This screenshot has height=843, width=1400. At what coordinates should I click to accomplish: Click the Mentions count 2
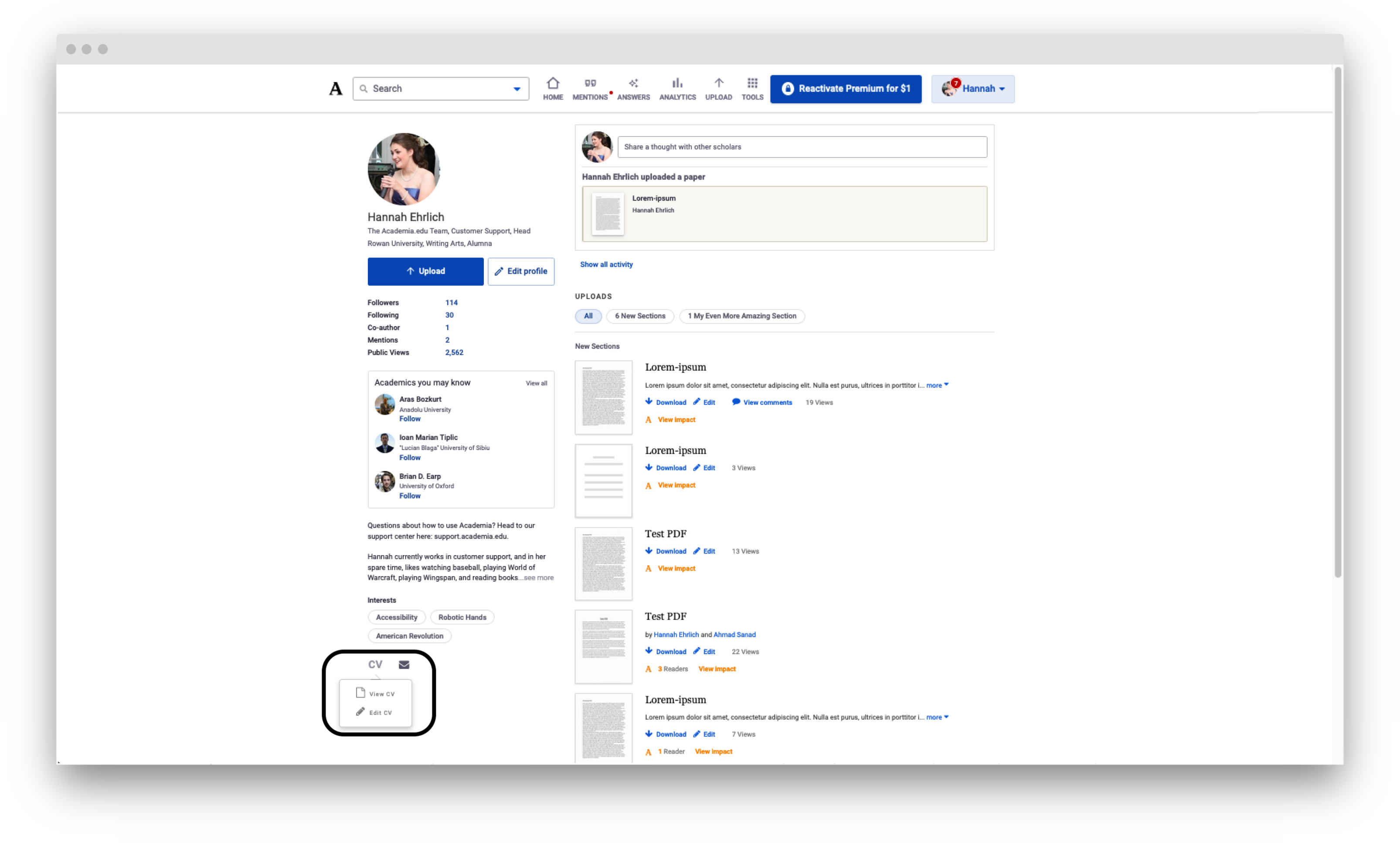click(x=447, y=340)
